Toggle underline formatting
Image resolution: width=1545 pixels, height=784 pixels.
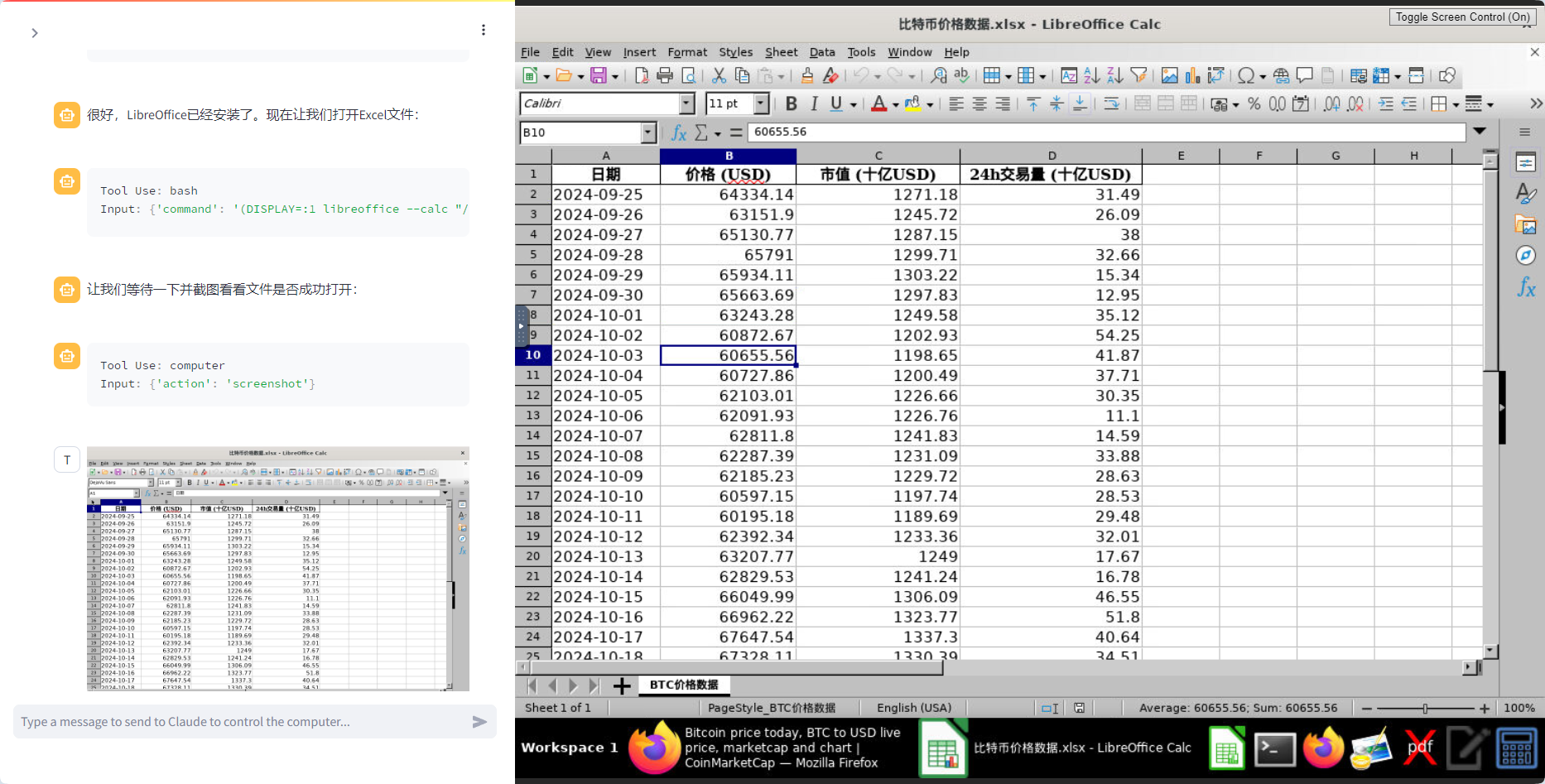point(836,104)
